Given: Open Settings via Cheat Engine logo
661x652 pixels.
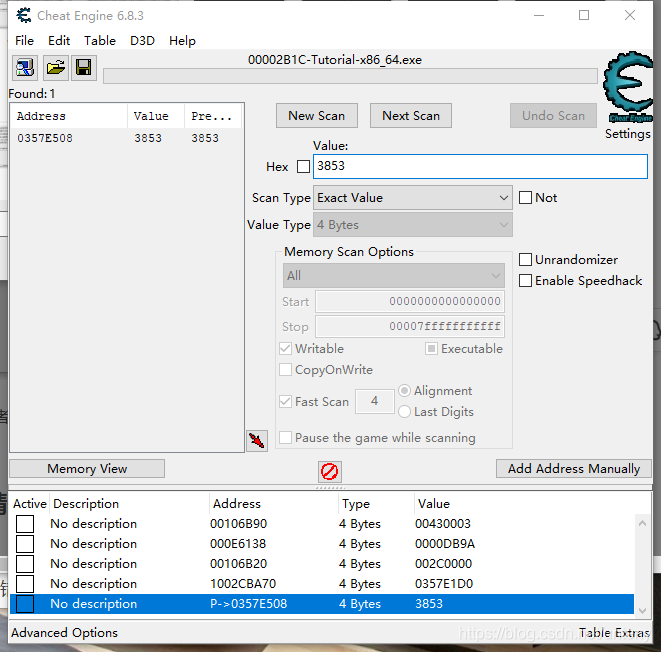Looking at the screenshot, I should coord(628,87).
